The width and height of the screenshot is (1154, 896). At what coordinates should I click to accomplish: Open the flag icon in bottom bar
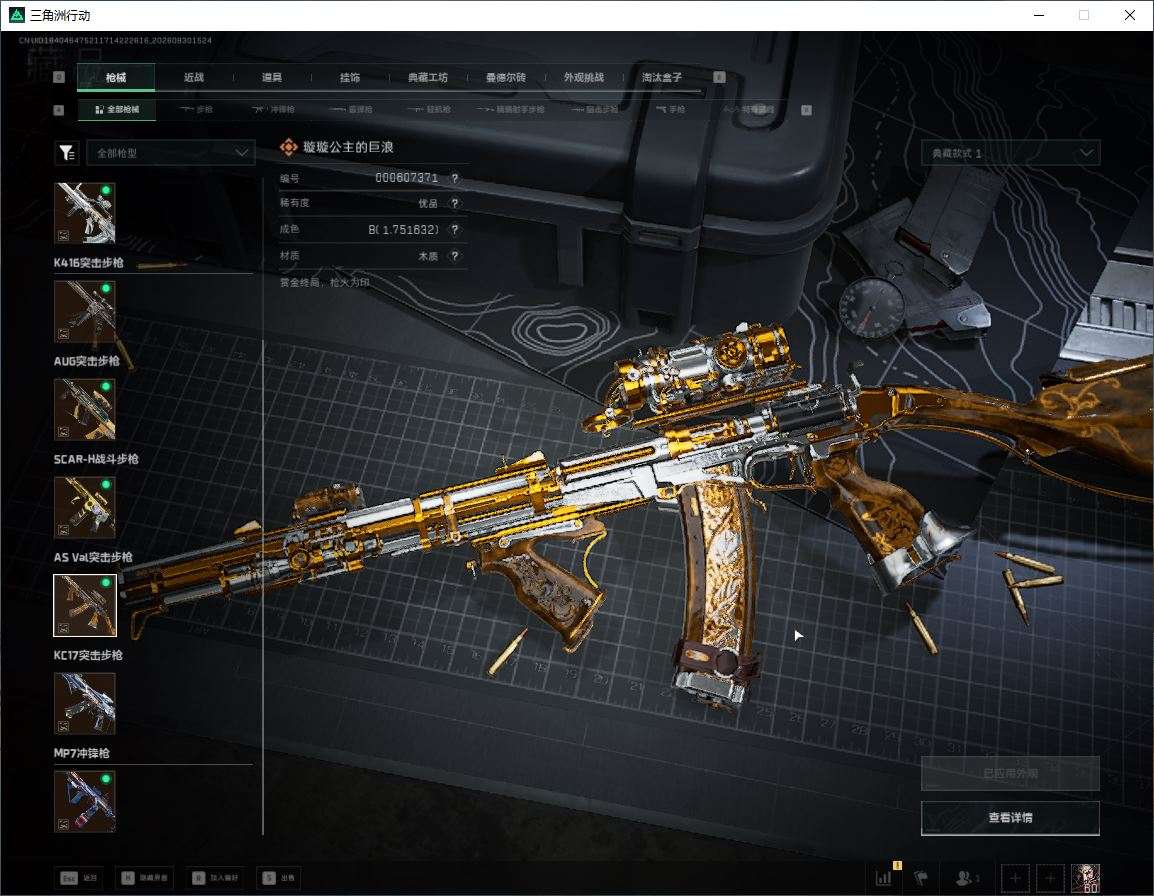pos(920,877)
